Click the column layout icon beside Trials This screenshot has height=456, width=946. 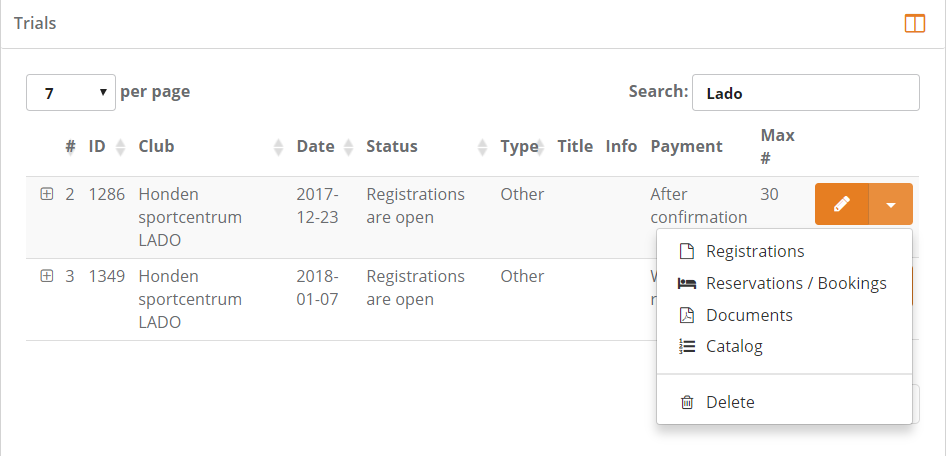coord(914,23)
